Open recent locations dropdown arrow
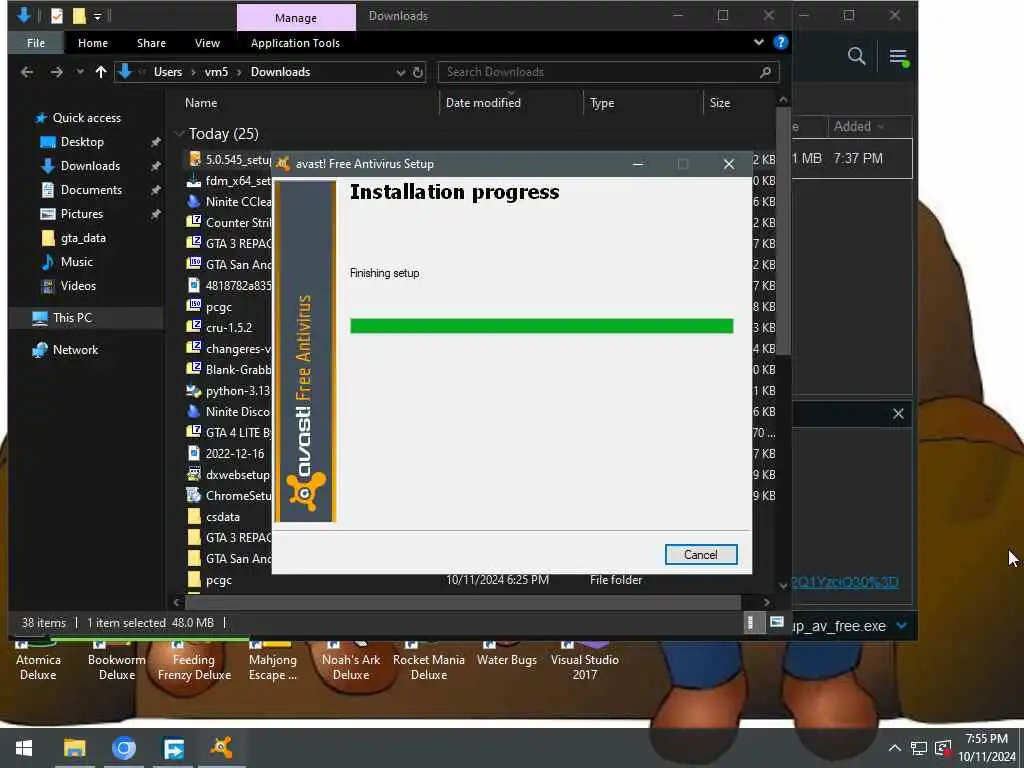The image size is (1024, 768). click(x=80, y=72)
